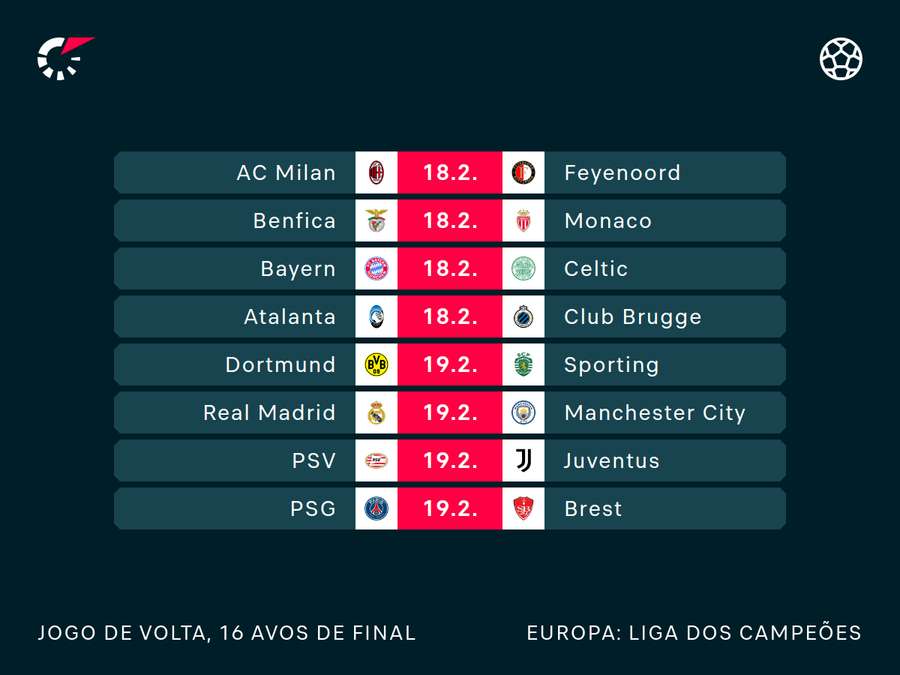Viewport: 900px width, 675px height.
Task: Click the Jogo de volta, 16 avos caption
Action: coord(227,633)
